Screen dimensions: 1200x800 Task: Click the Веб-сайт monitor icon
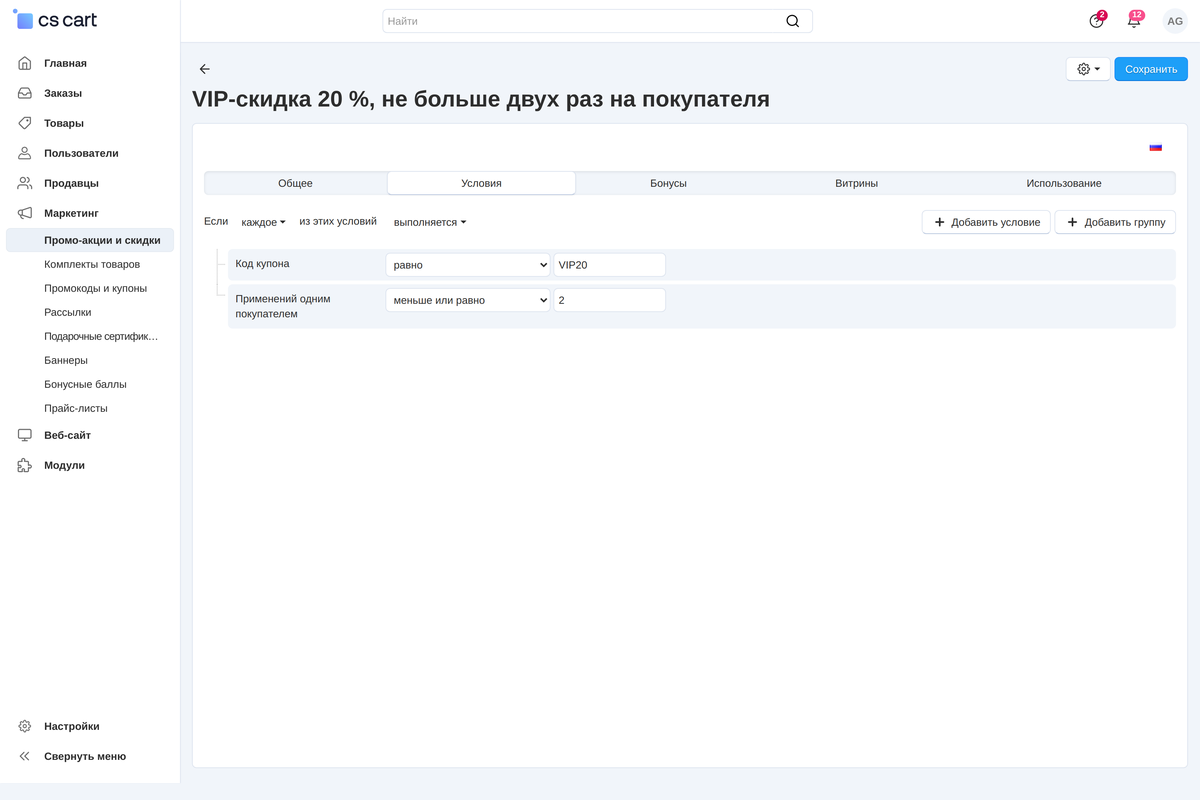tap(25, 435)
